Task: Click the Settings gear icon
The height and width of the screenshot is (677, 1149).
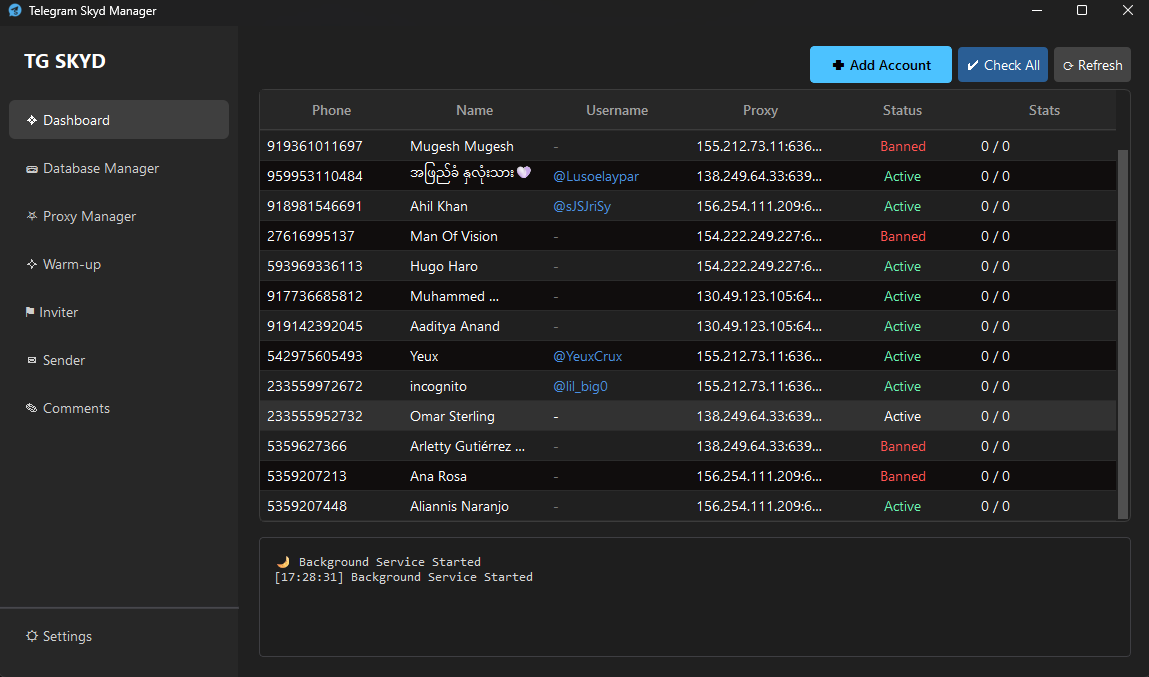Action: pyautogui.click(x=32, y=637)
